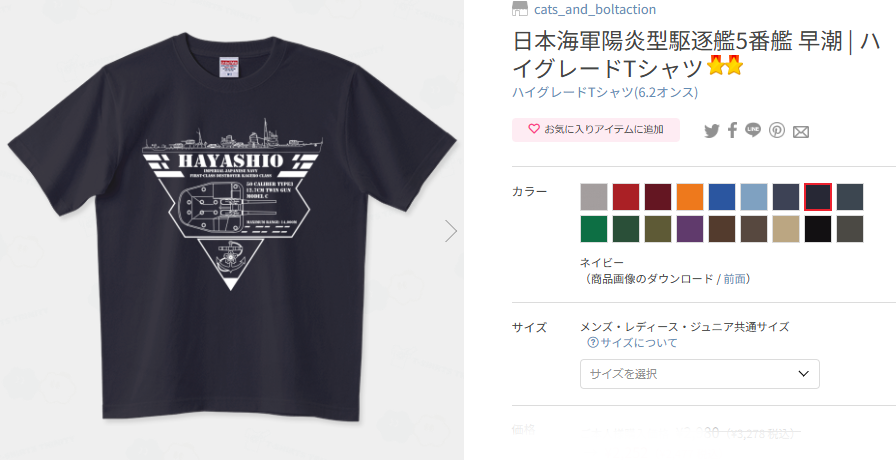
Task: Share the product on Facebook
Action: pos(732,130)
